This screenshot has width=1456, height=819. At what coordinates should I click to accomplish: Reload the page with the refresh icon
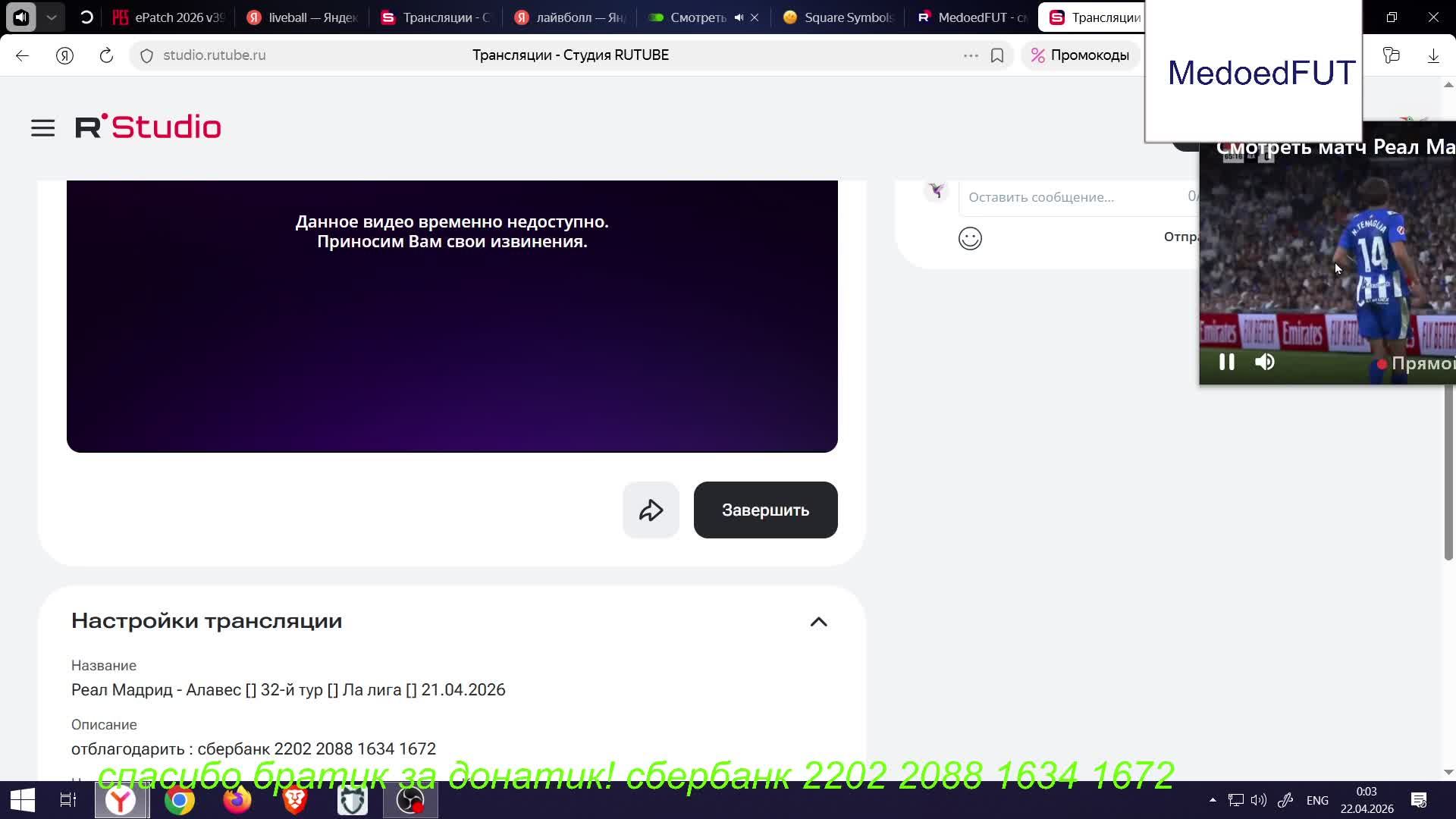click(106, 55)
